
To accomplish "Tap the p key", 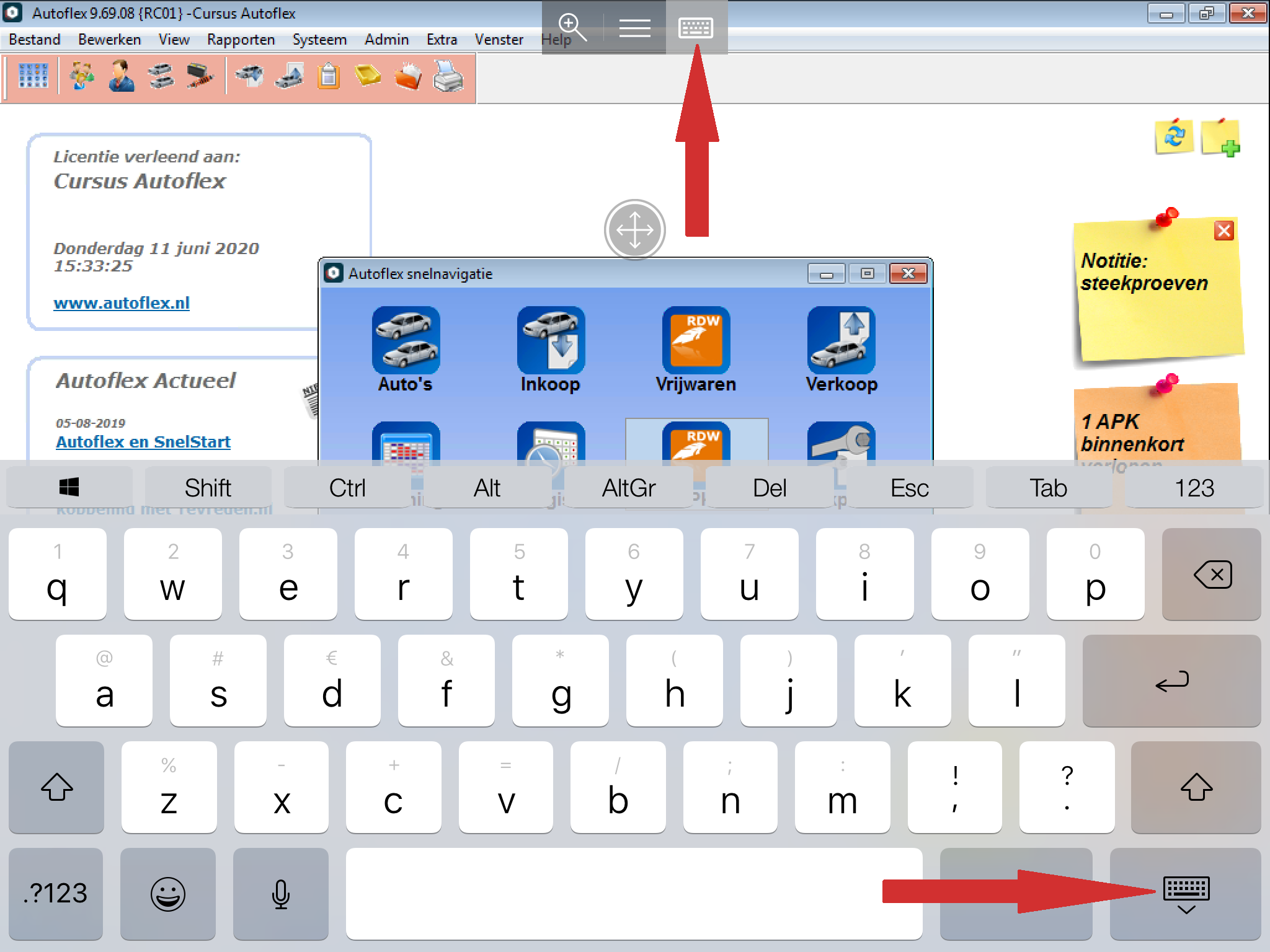I will (1095, 574).
